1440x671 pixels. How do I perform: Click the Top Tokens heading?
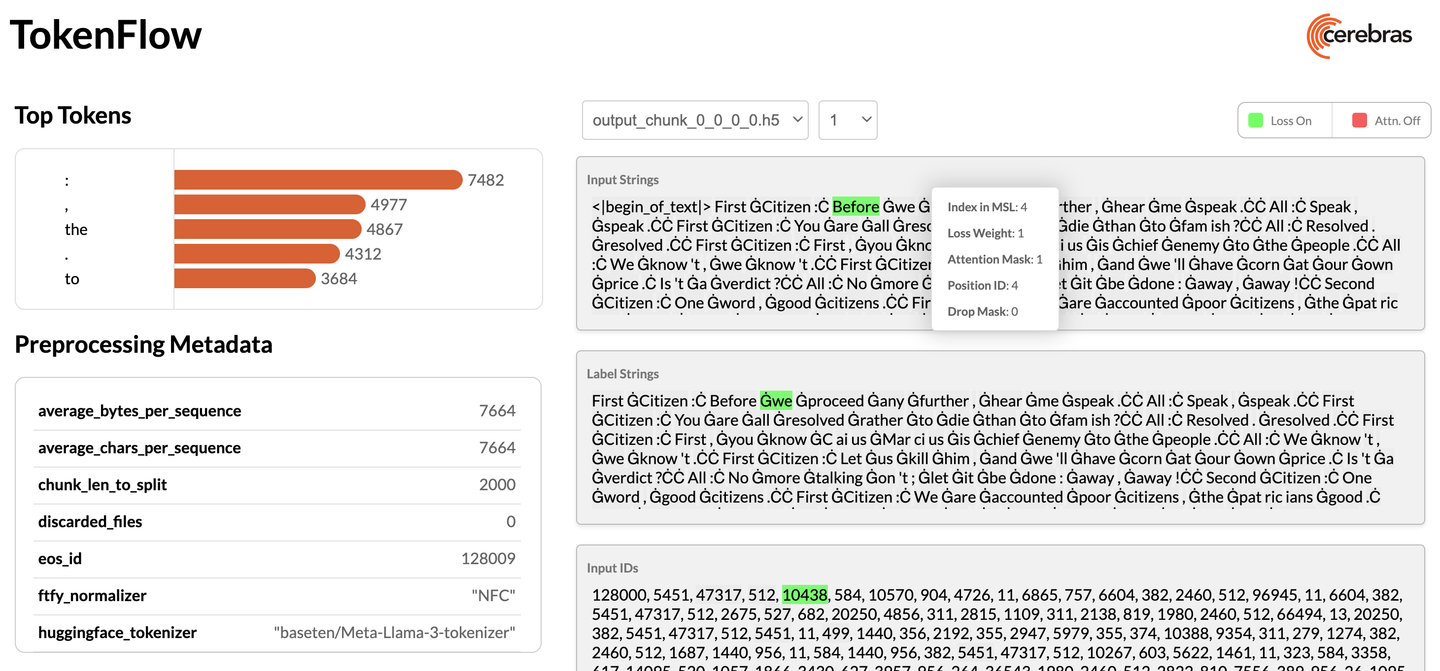pyautogui.click(x=73, y=115)
